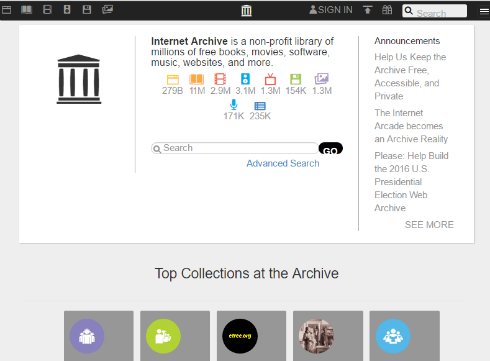Open the Web icon in top navigation bar

[x=6, y=10]
